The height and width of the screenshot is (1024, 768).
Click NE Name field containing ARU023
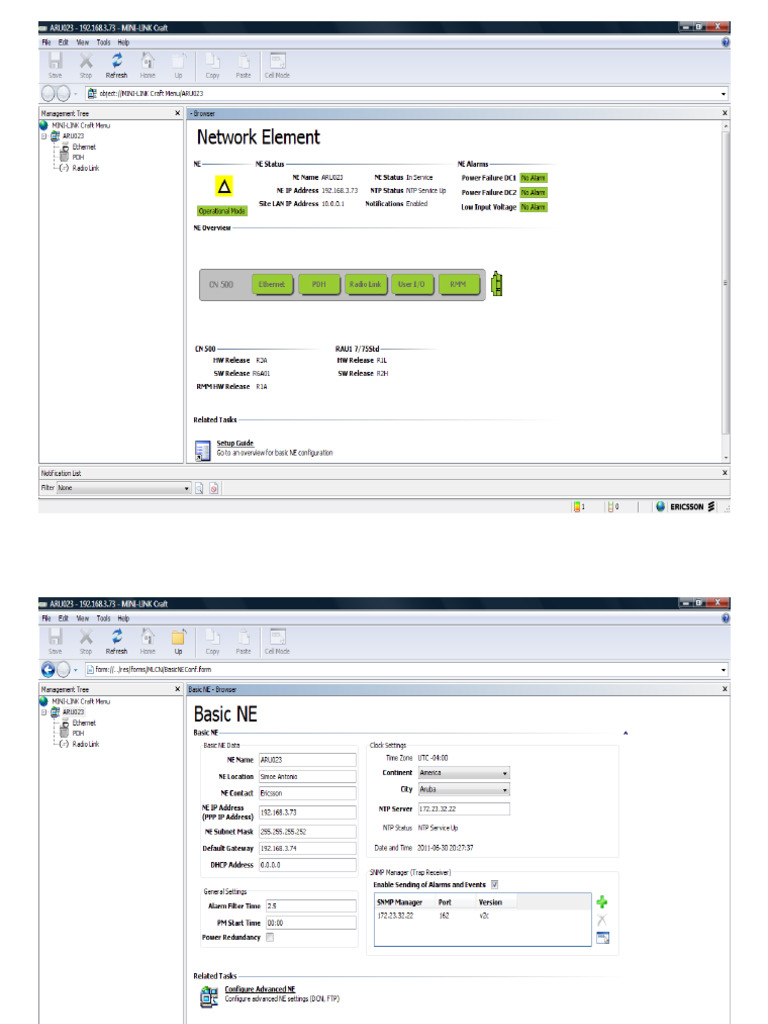pos(308,760)
